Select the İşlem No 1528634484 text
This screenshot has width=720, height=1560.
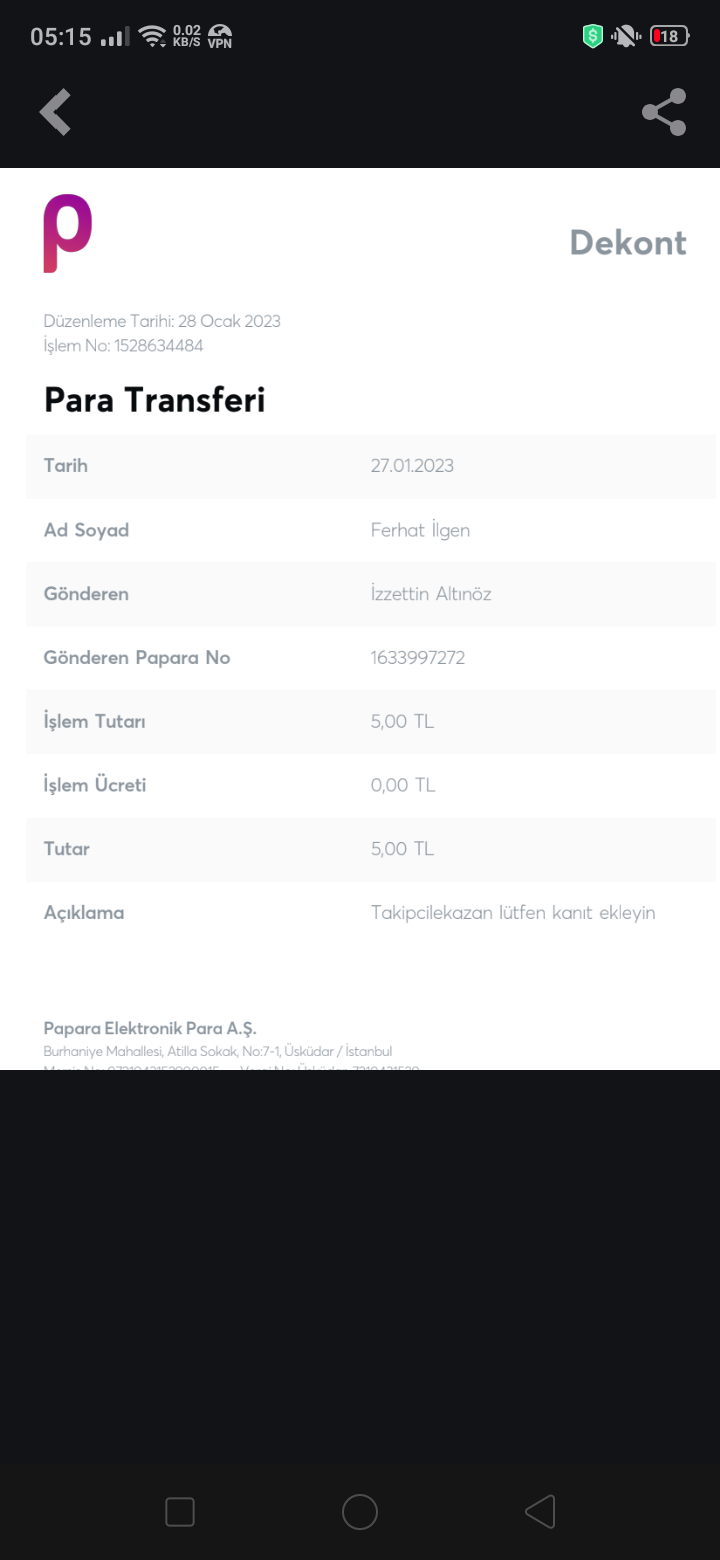point(124,346)
